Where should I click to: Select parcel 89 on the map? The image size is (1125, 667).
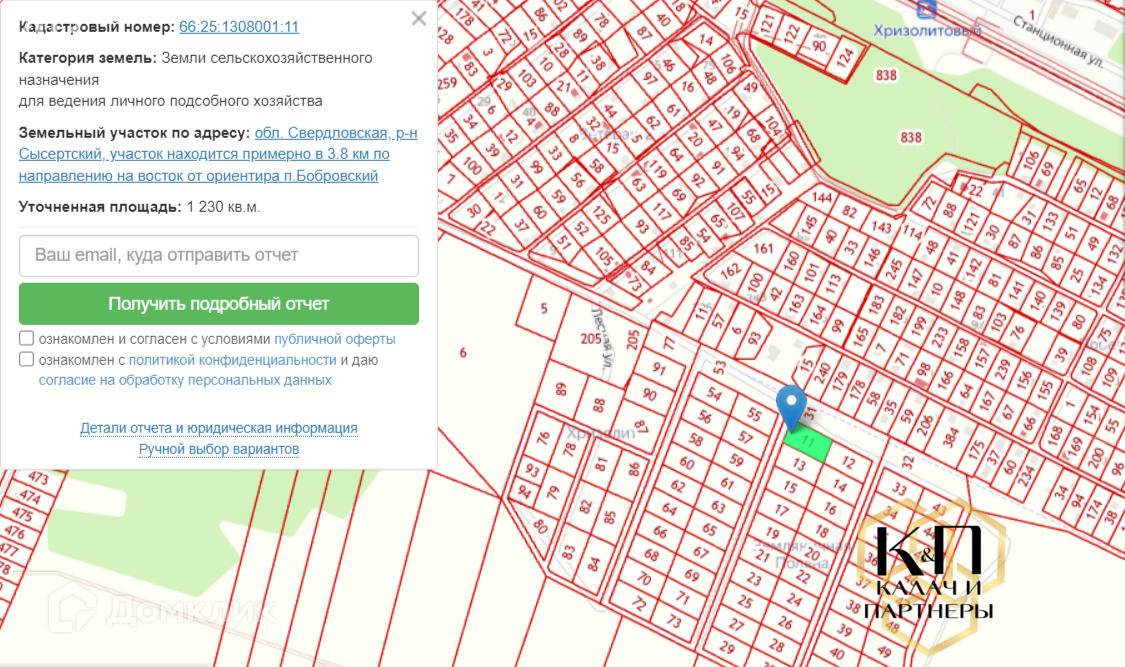click(560, 389)
